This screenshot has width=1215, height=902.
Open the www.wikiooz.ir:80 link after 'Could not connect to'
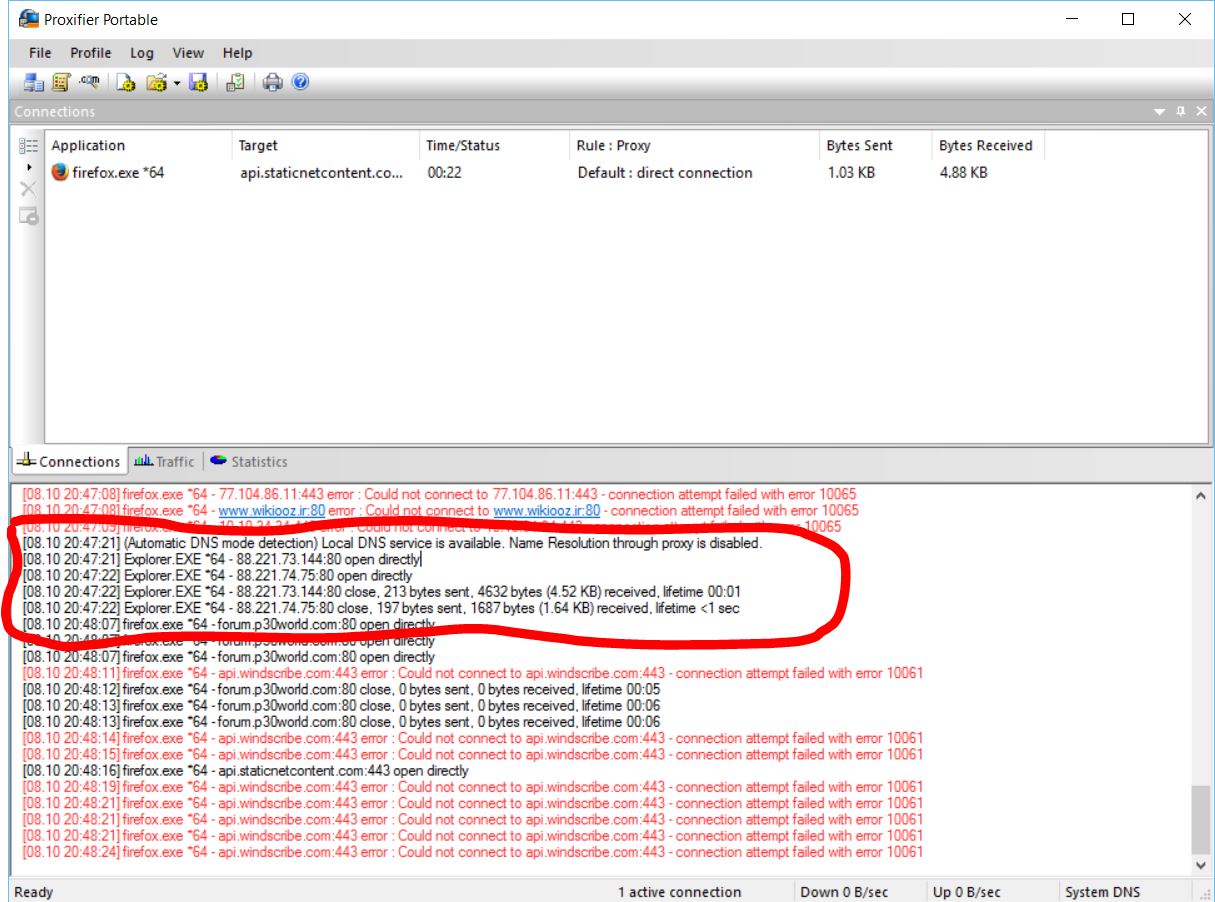click(546, 510)
